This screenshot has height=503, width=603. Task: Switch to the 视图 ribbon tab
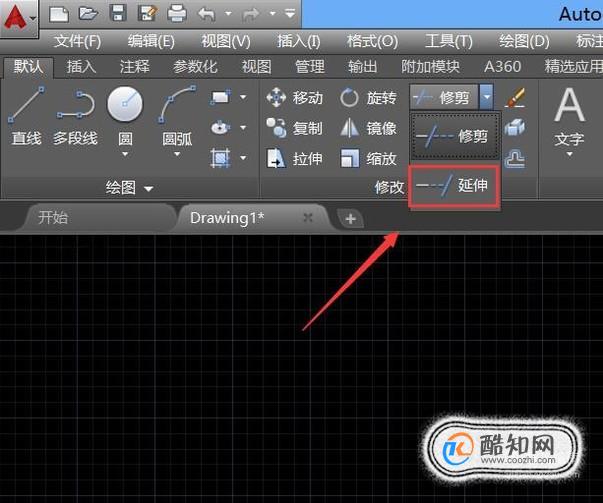(x=257, y=67)
